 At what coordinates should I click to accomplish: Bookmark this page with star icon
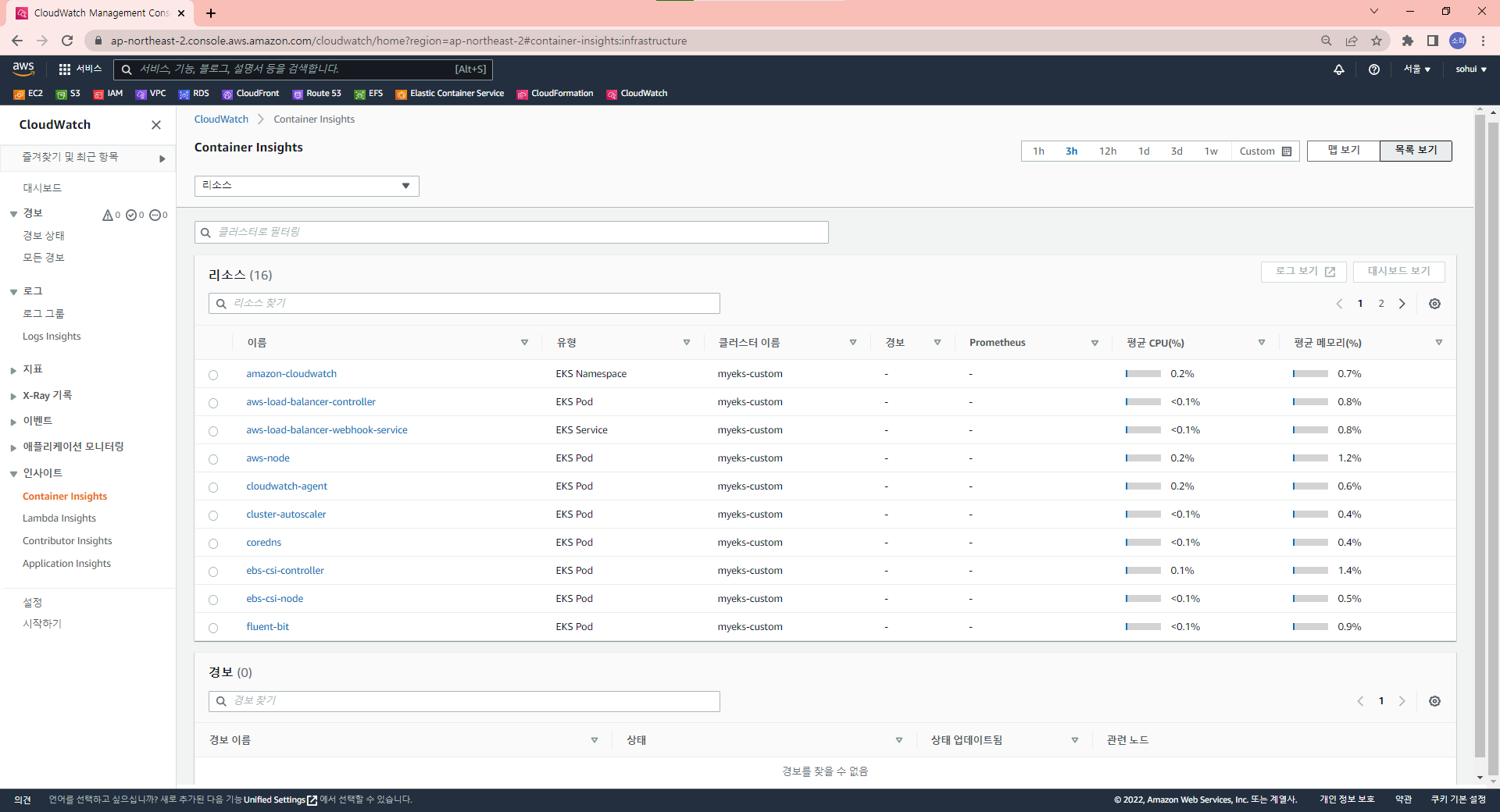click(x=1377, y=41)
